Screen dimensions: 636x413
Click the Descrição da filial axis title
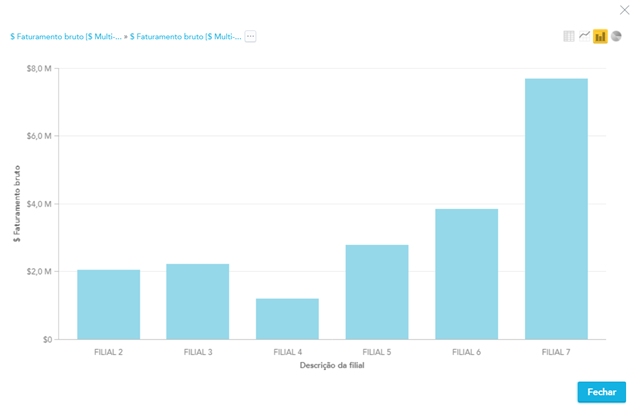pos(332,366)
